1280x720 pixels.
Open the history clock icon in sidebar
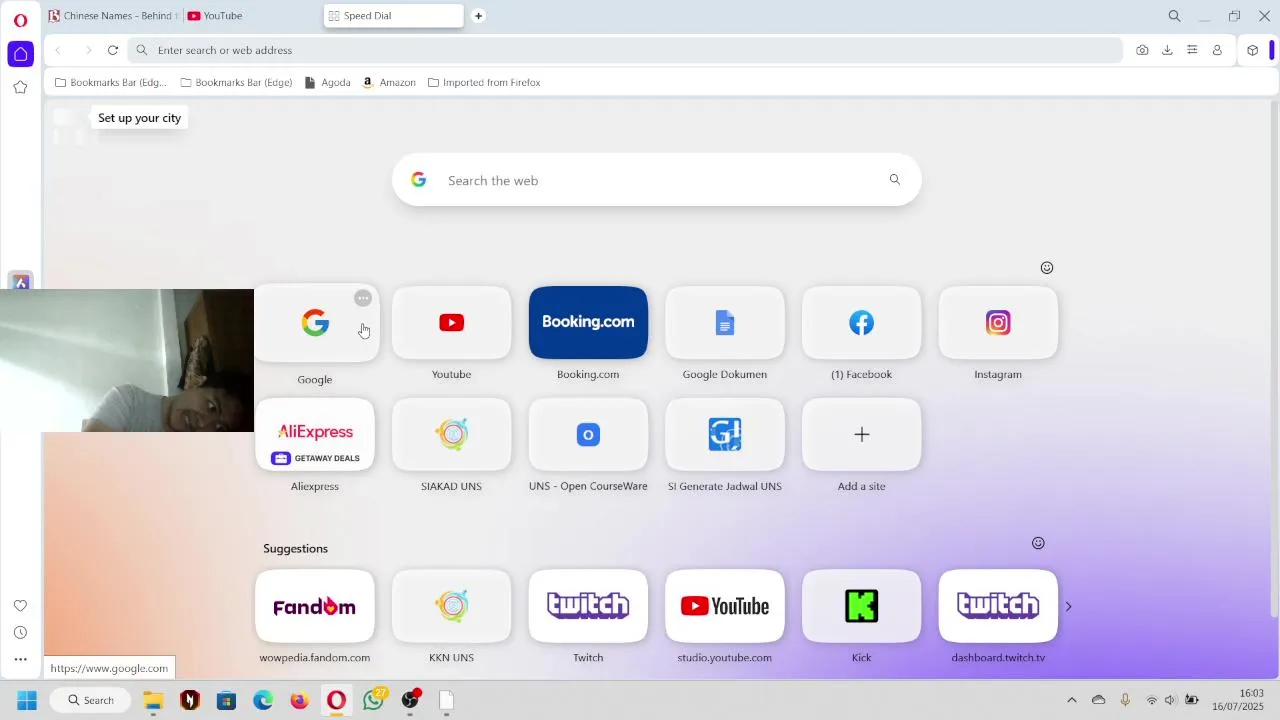click(20, 633)
